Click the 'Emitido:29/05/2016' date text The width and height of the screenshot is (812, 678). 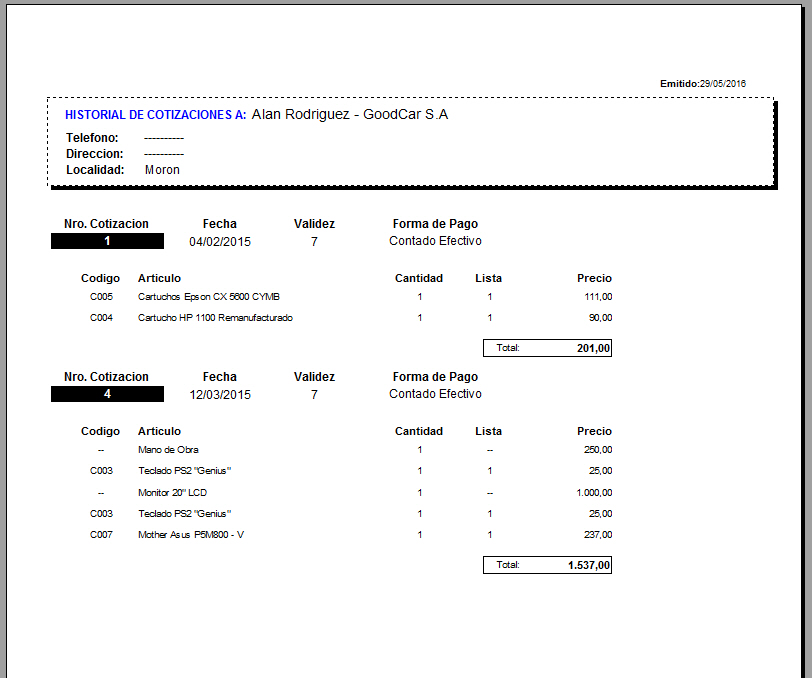click(x=703, y=83)
